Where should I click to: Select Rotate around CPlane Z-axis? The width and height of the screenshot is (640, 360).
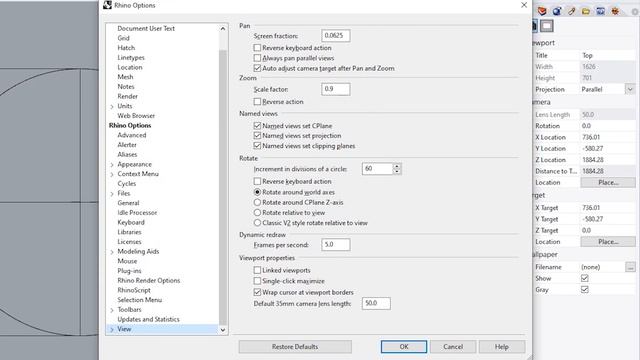pyautogui.click(x=257, y=202)
